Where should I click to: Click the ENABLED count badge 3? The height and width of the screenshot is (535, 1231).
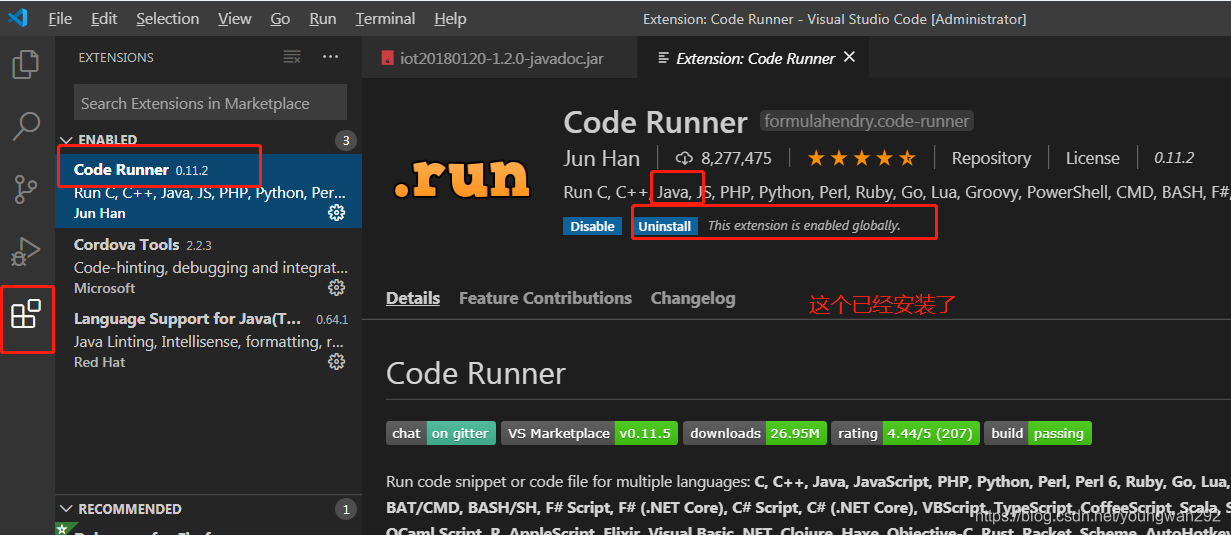(x=345, y=140)
